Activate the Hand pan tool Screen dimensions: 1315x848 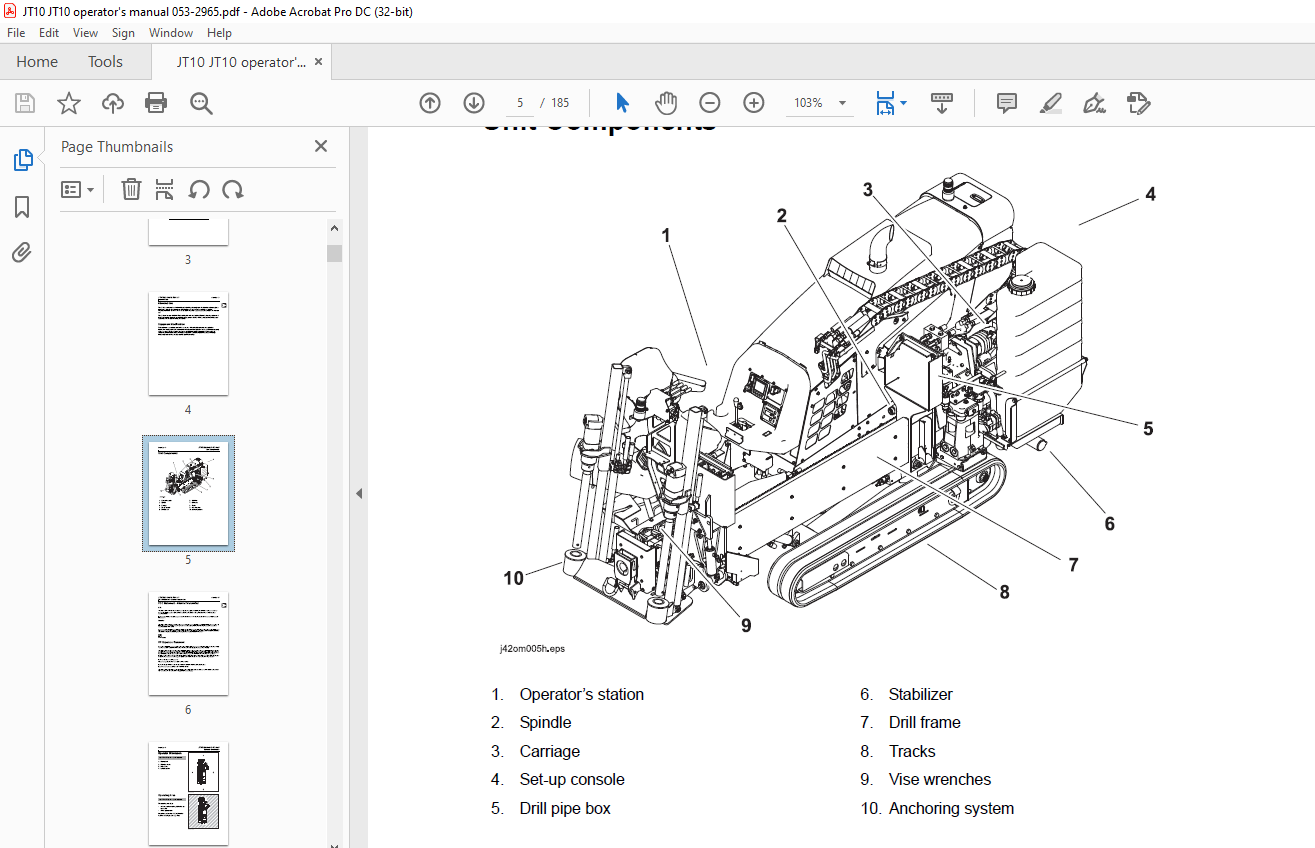click(x=666, y=103)
